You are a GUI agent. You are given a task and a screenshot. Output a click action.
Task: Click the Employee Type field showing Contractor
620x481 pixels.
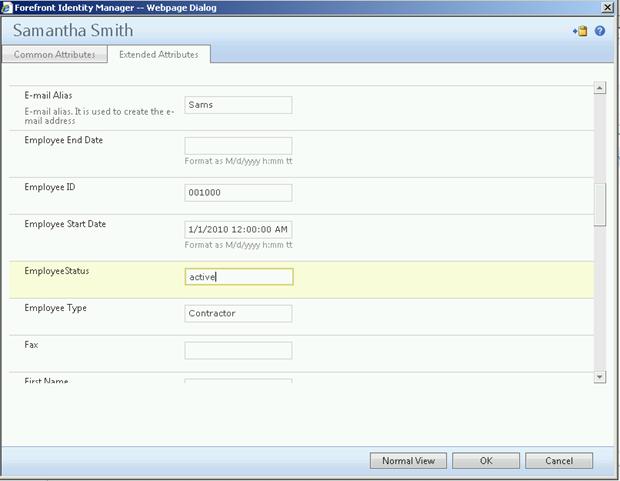point(238,313)
